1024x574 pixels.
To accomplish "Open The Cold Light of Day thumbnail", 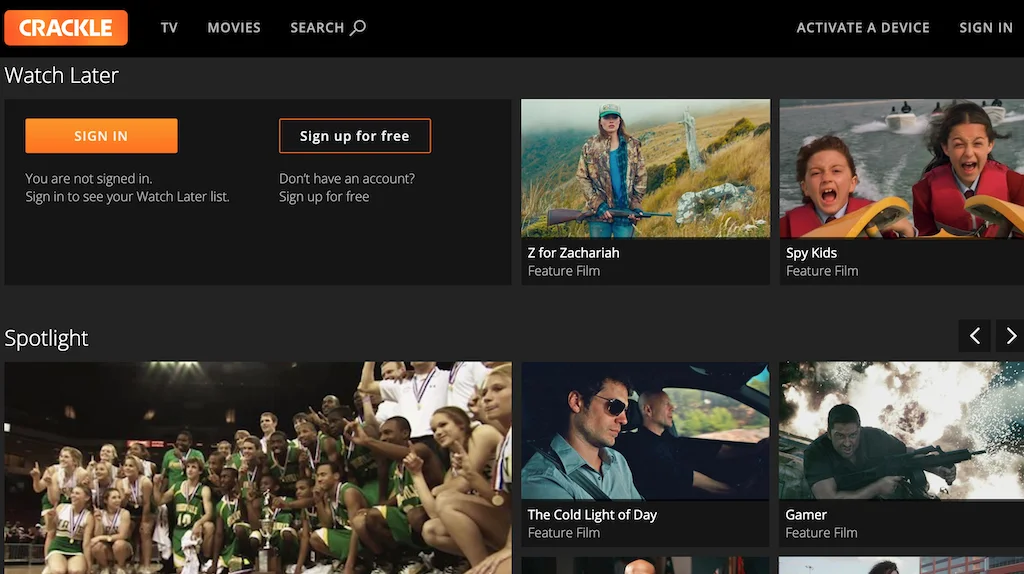I will point(645,431).
